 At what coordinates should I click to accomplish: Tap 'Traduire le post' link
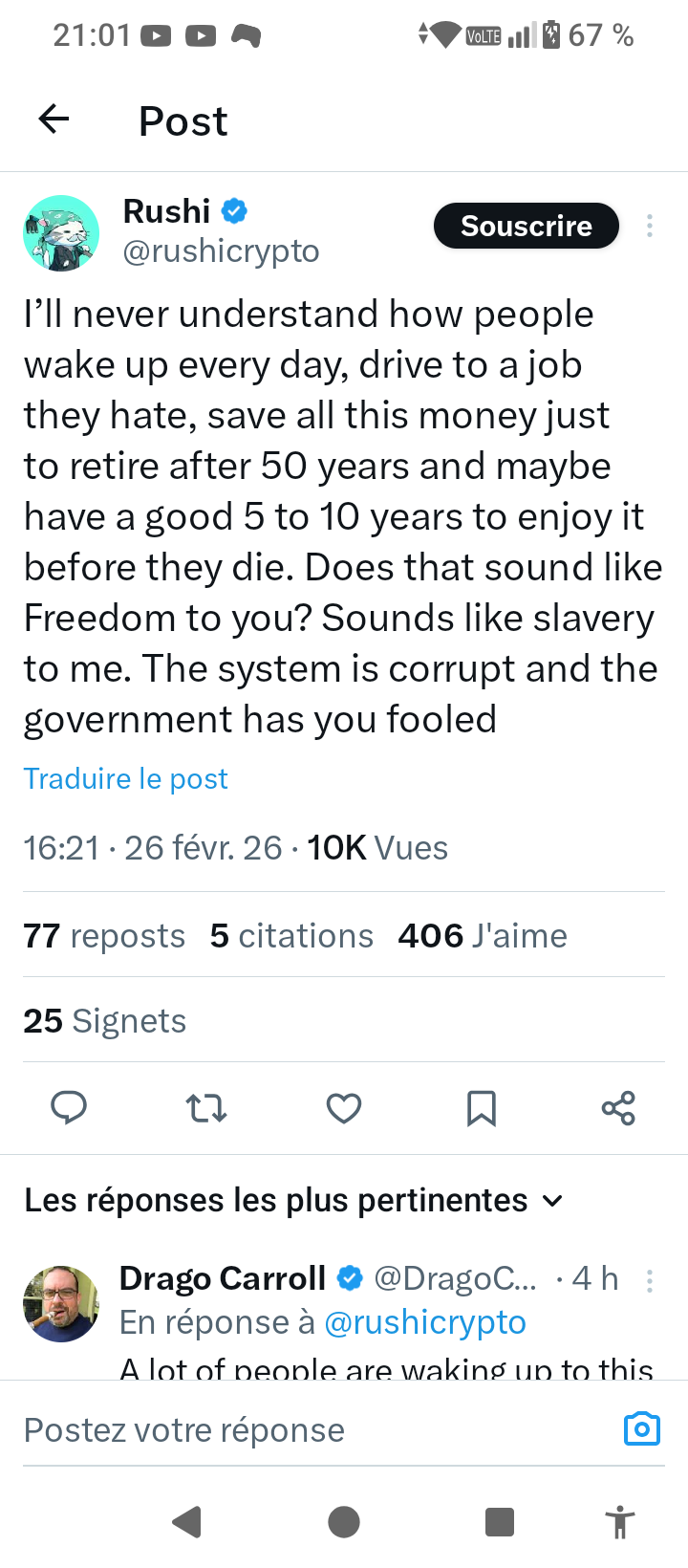pos(126,778)
